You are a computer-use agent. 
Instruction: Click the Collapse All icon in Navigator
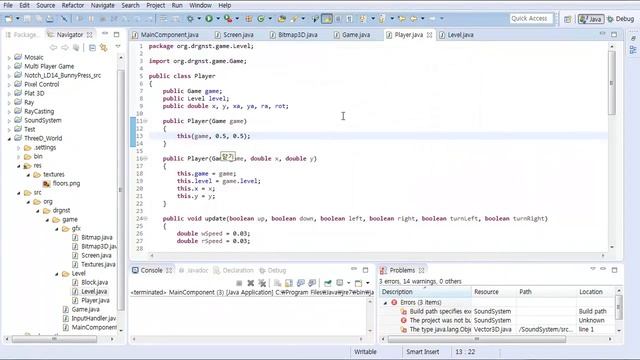coord(92,48)
